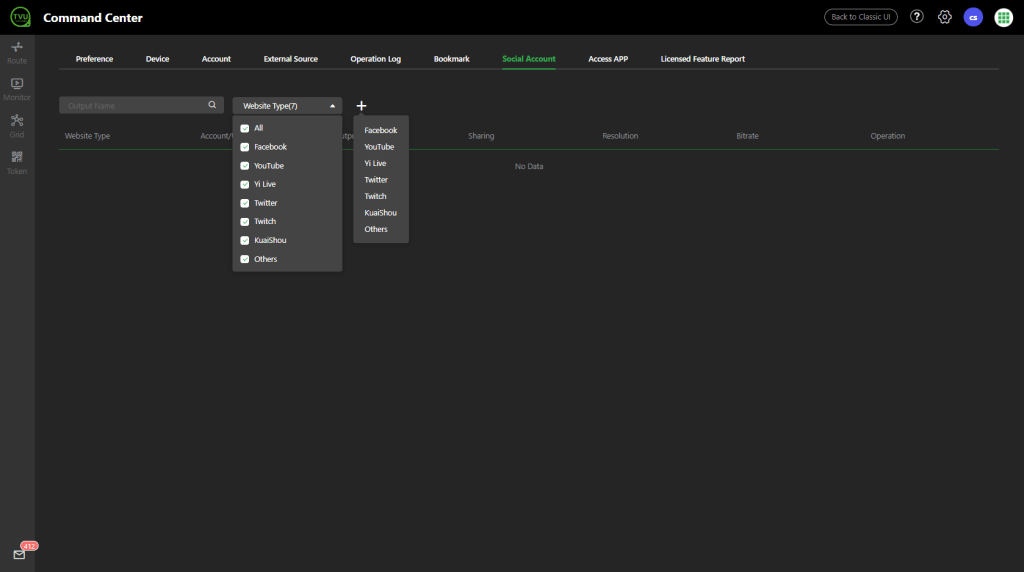Open the user avatar menu
The height and width of the screenshot is (572, 1024).
(973, 18)
